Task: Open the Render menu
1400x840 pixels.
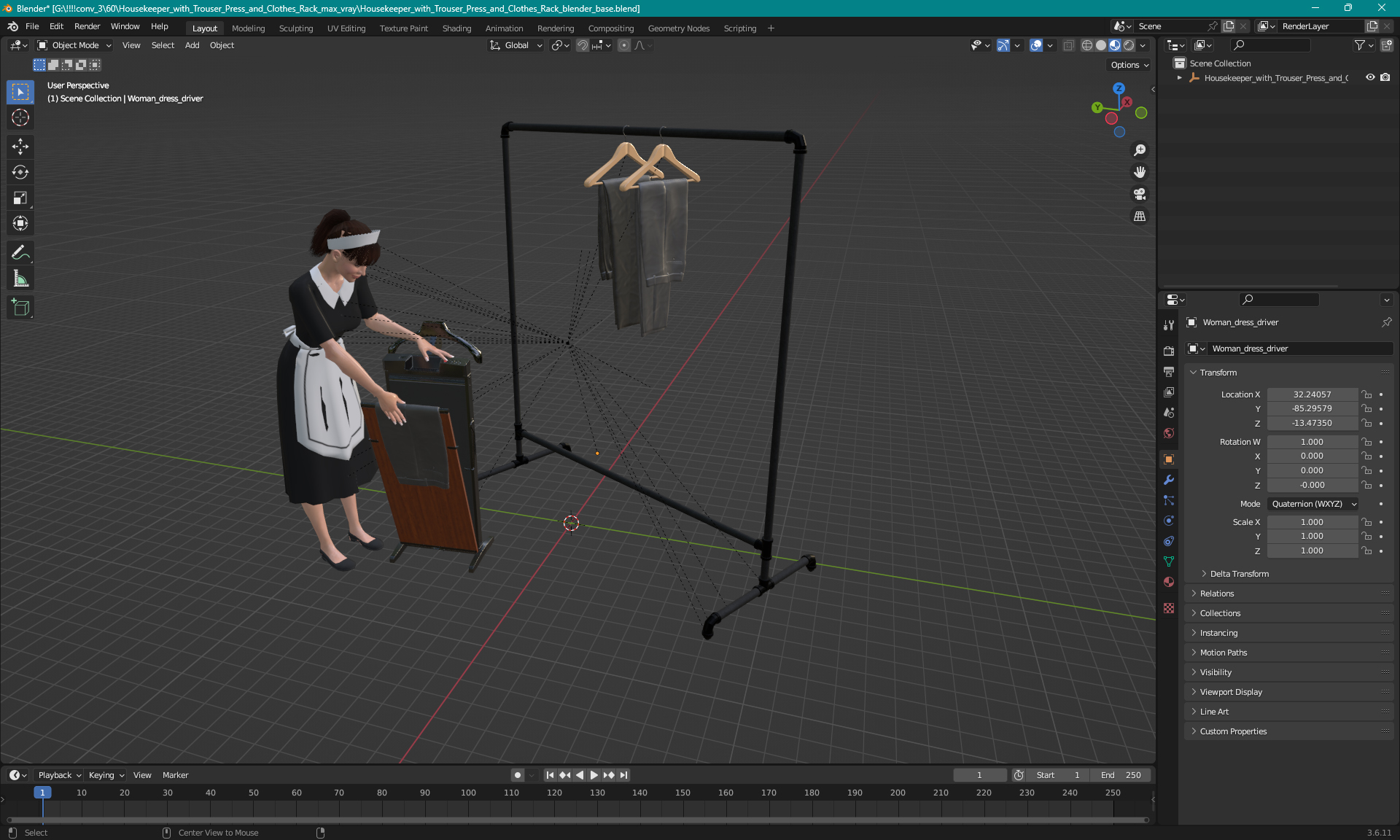Action: [x=87, y=26]
